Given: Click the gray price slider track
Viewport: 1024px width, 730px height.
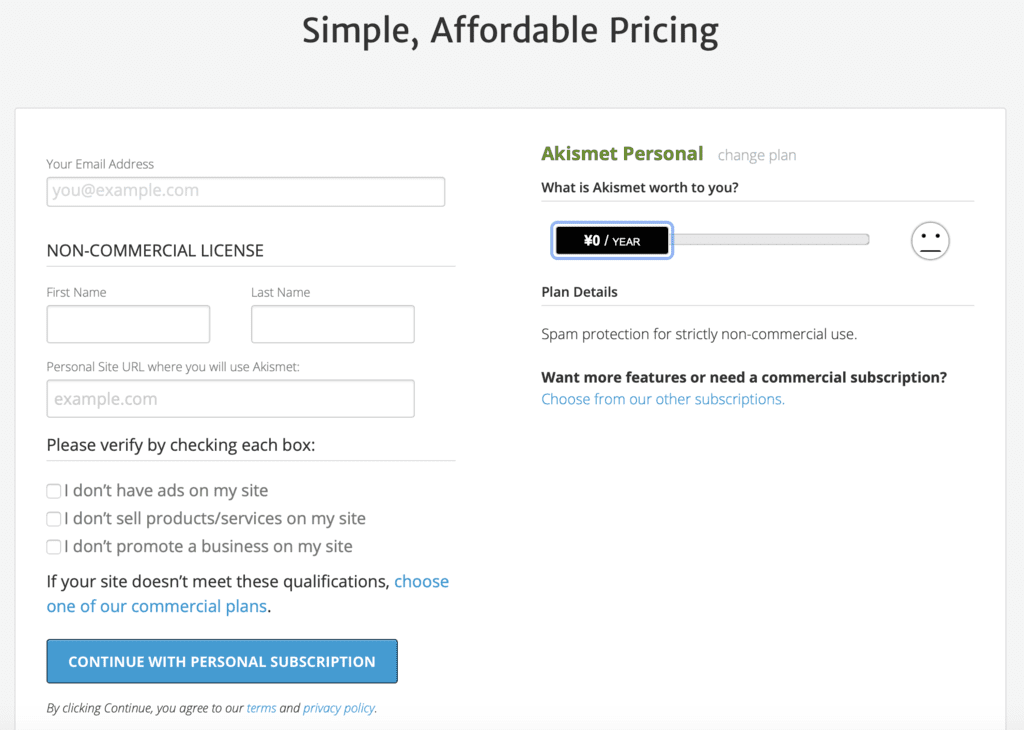Looking at the screenshot, I should tap(770, 240).
